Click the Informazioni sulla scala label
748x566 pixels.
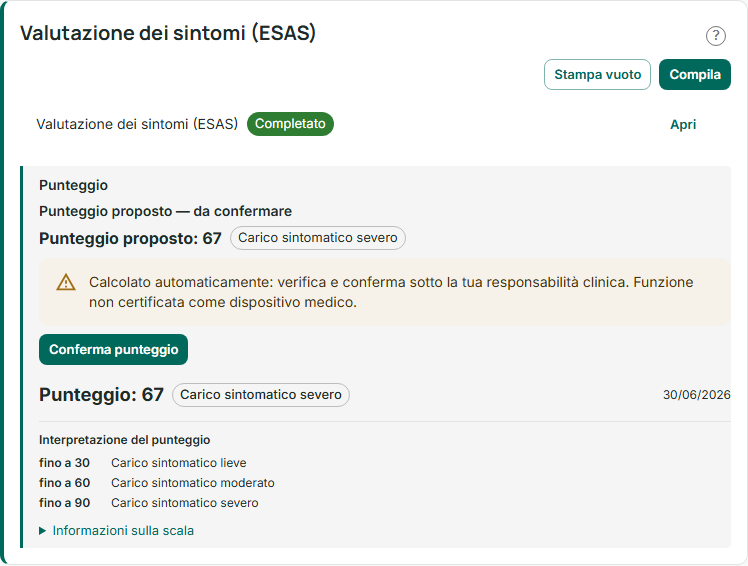pyautogui.click(x=123, y=531)
